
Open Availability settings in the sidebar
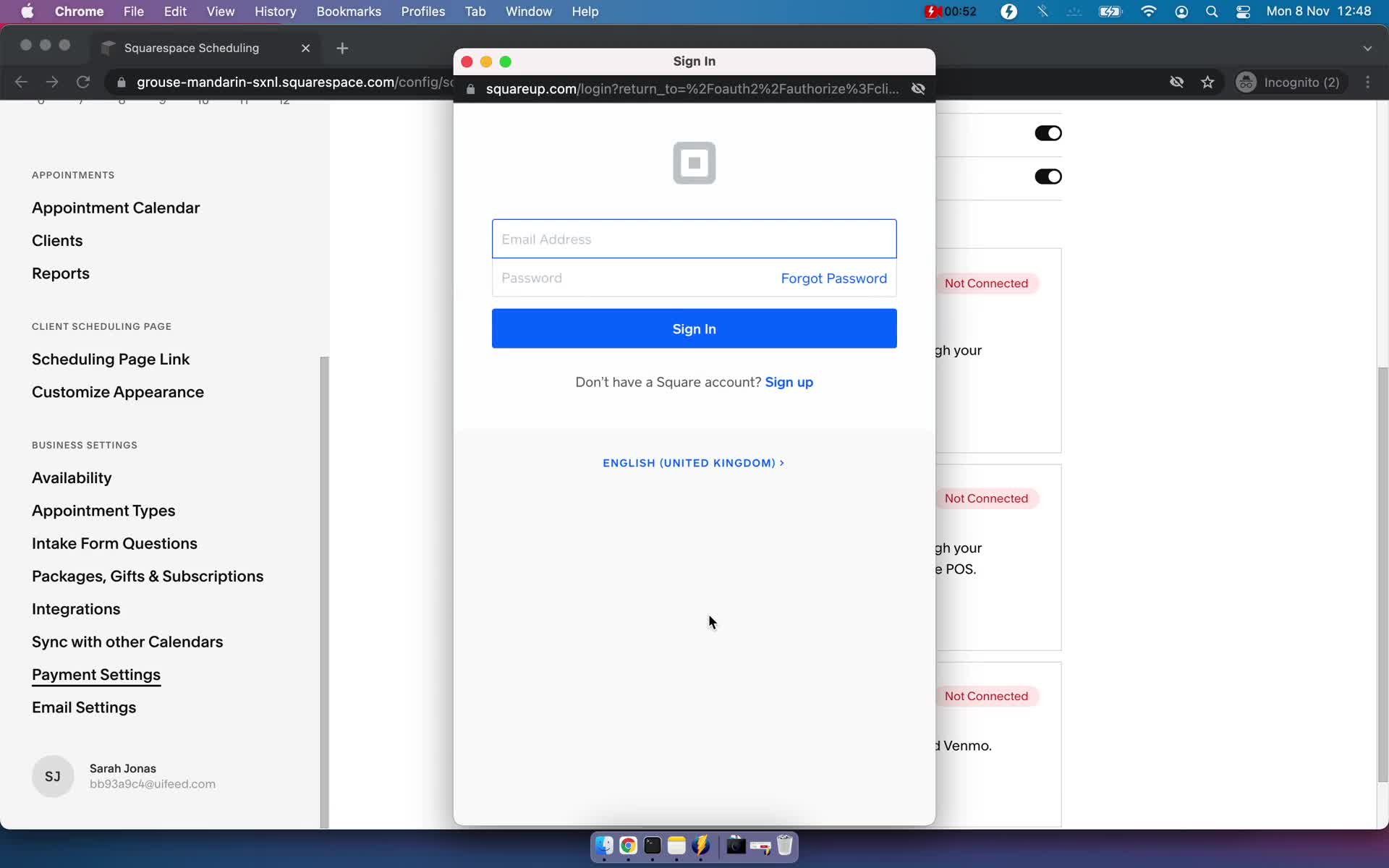tap(72, 478)
